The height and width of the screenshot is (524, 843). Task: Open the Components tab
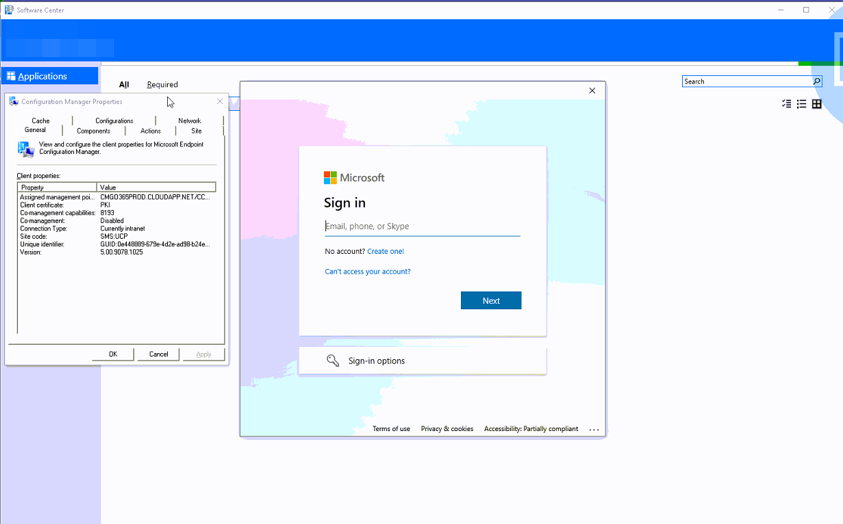pyautogui.click(x=93, y=131)
